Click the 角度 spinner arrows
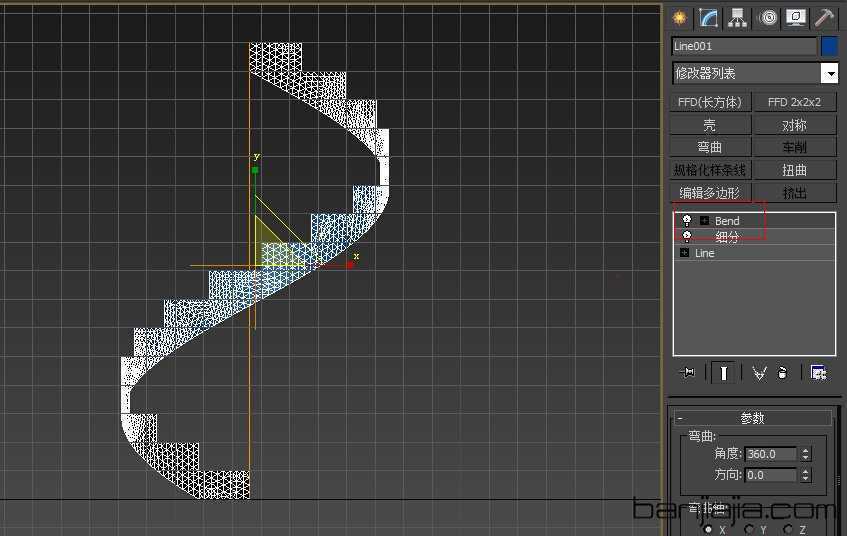The image size is (847, 536). coord(805,454)
